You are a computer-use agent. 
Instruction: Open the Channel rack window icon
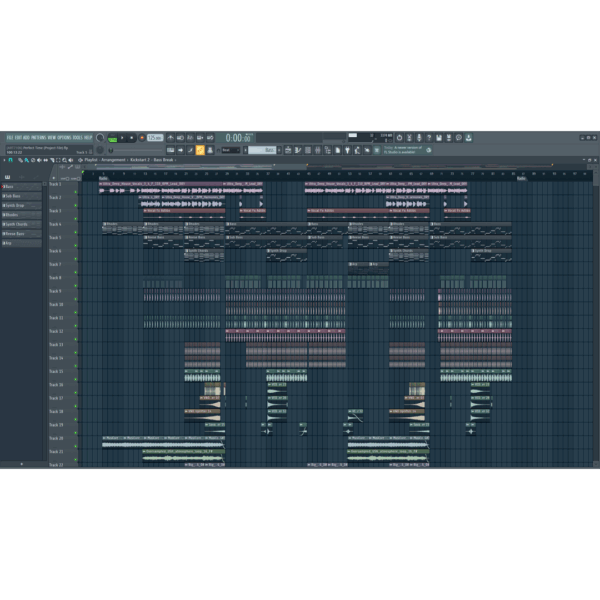308,150
